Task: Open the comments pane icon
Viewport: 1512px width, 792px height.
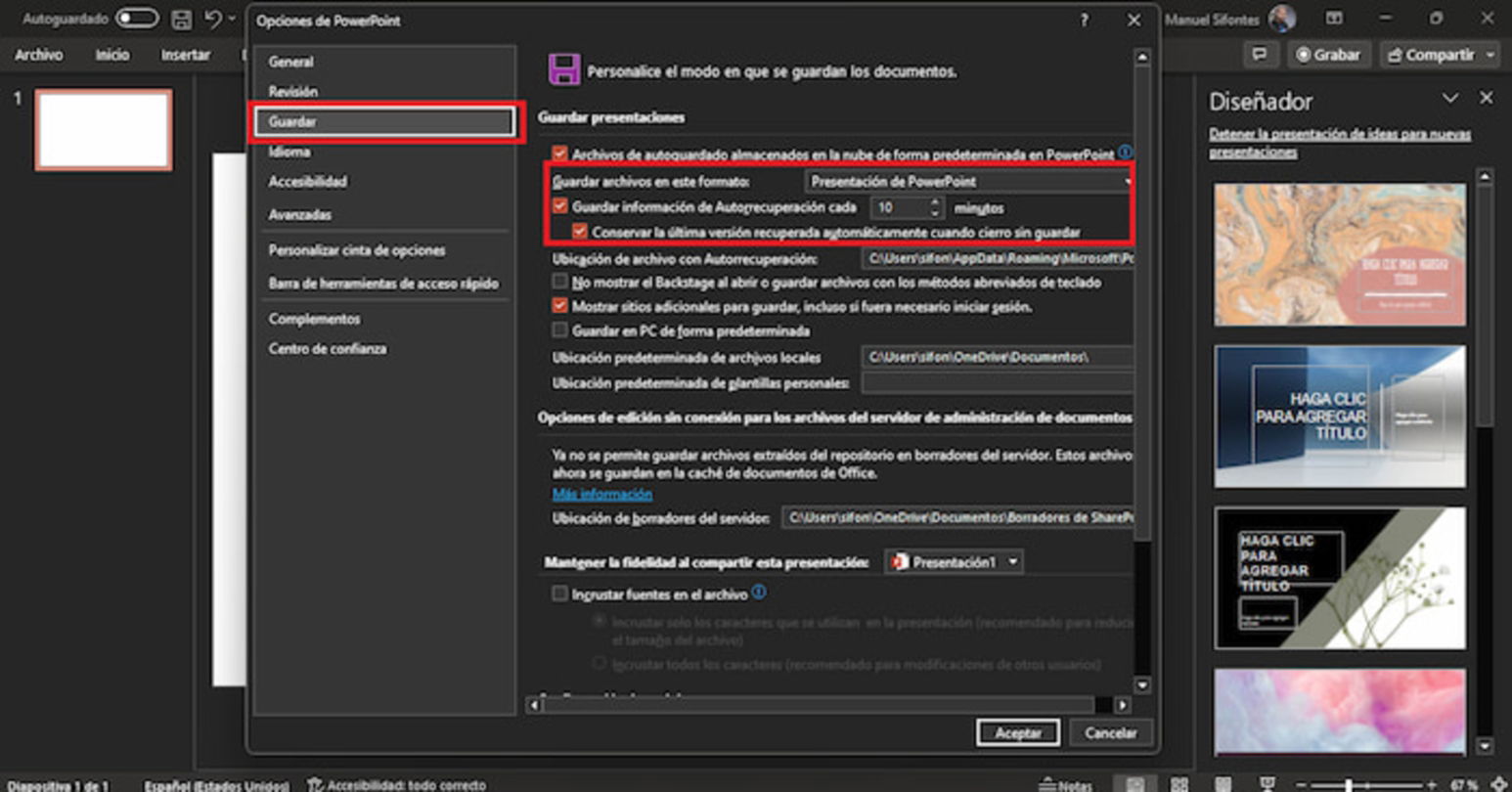Action: click(x=1260, y=55)
